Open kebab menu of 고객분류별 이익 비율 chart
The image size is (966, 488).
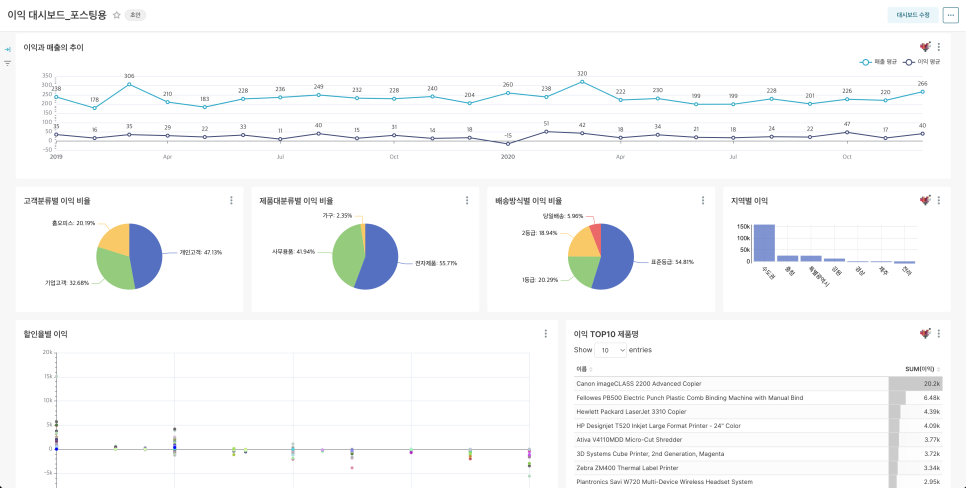pyautogui.click(x=232, y=200)
